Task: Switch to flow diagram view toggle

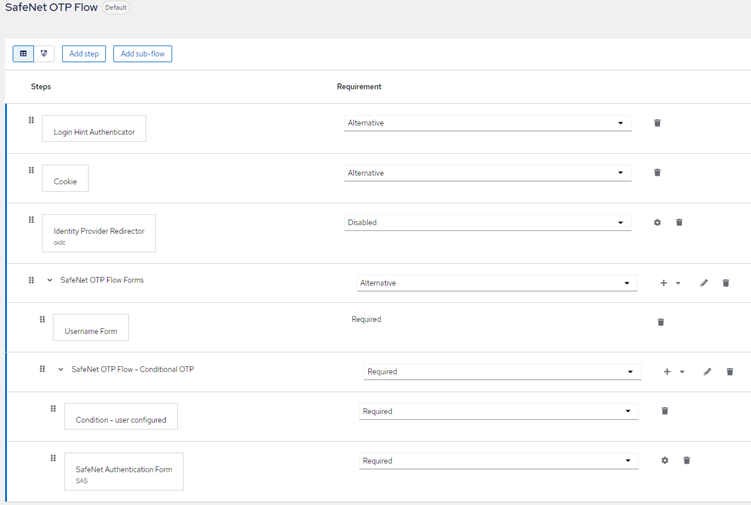Action: [44, 53]
